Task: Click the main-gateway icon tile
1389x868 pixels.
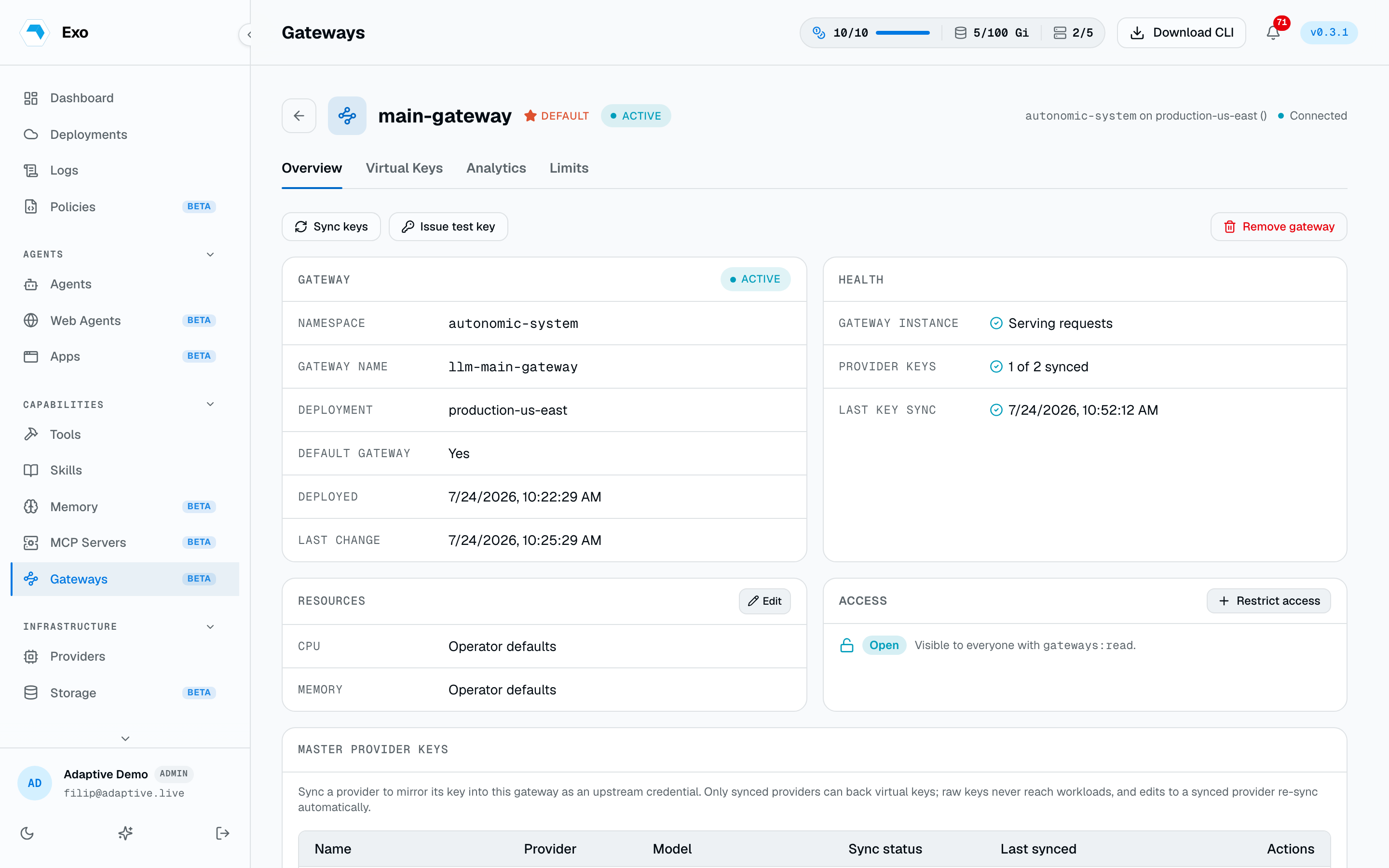Action: click(347, 116)
